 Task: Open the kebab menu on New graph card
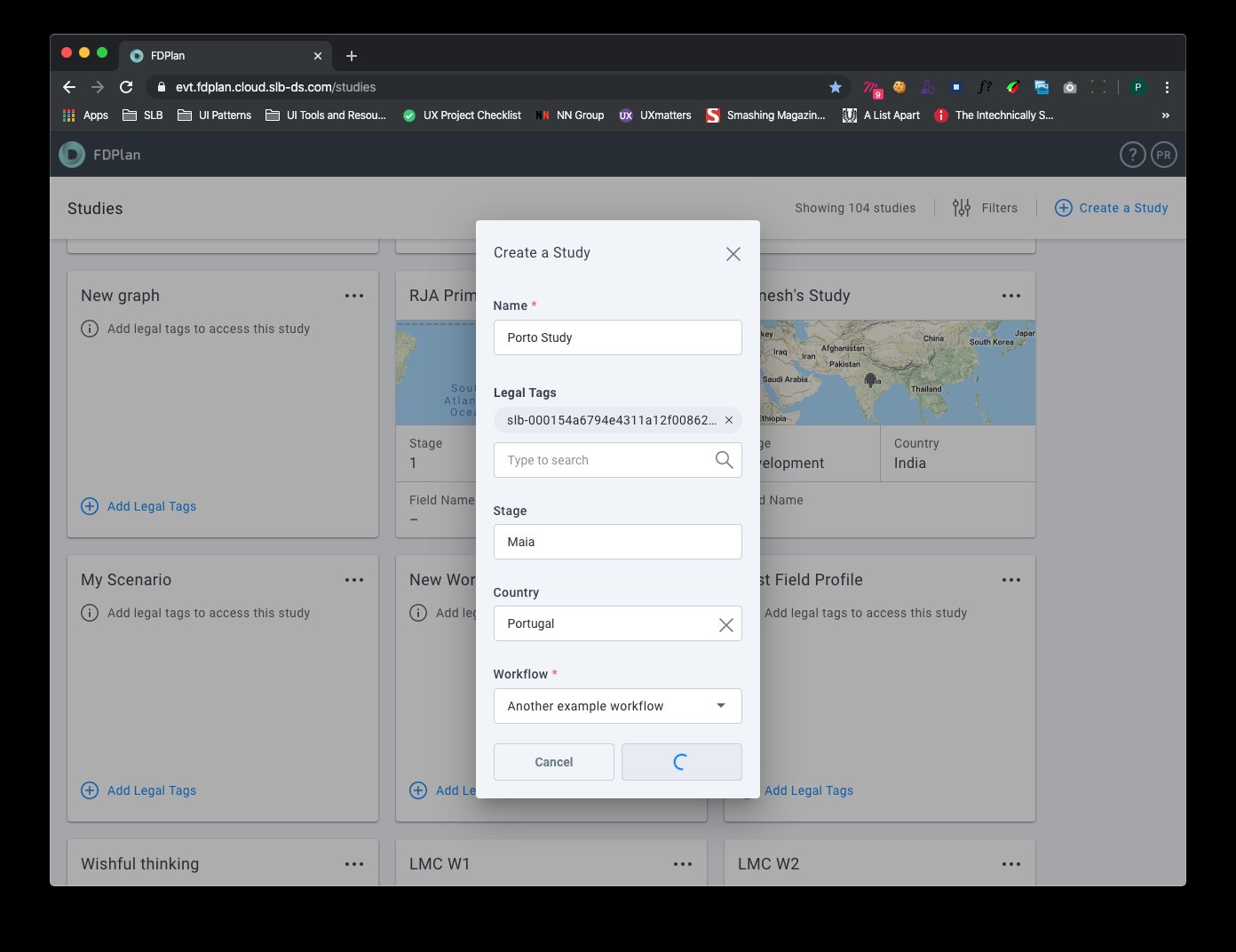[x=354, y=296]
